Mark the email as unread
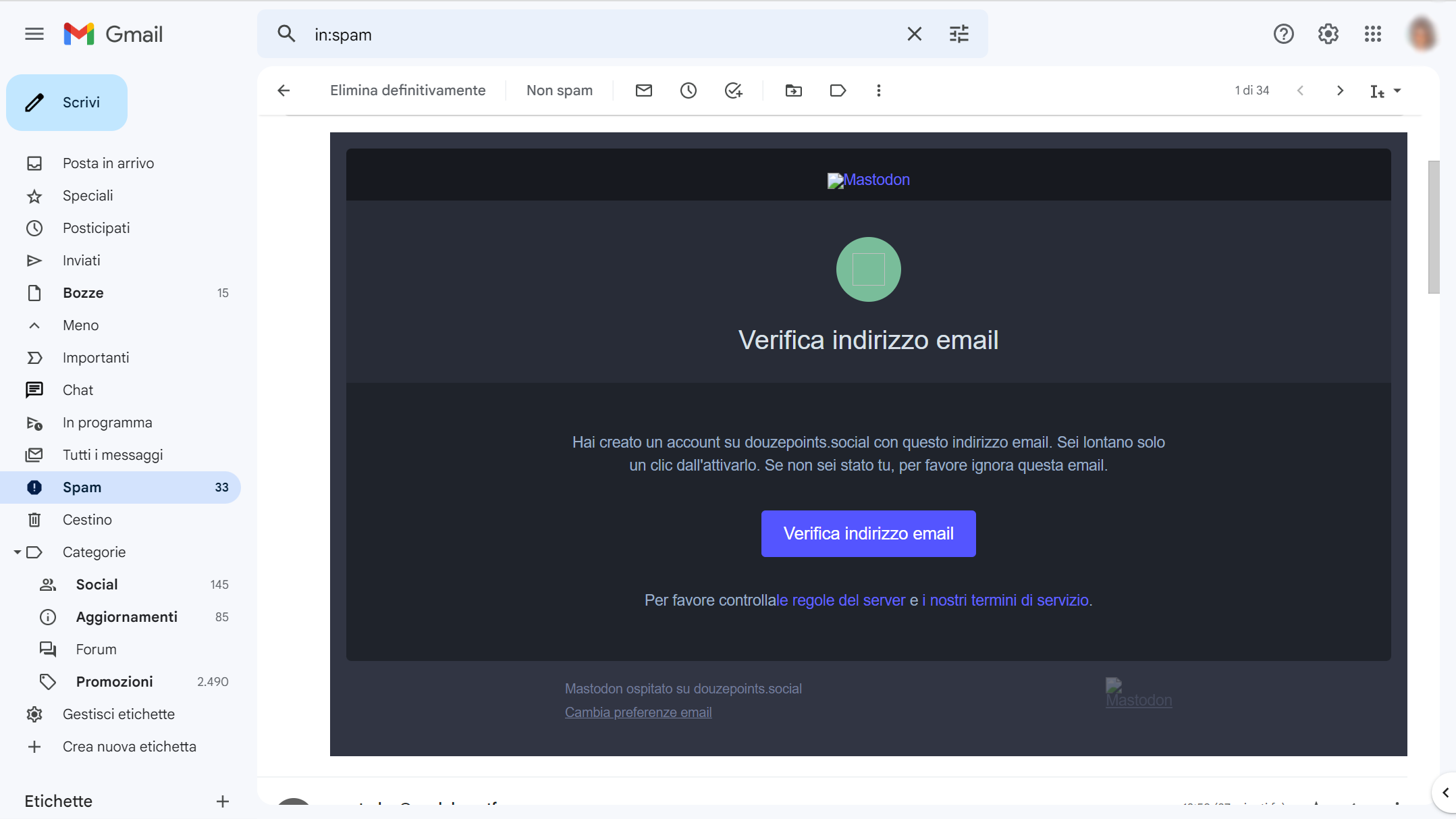1456x819 pixels. tap(643, 90)
